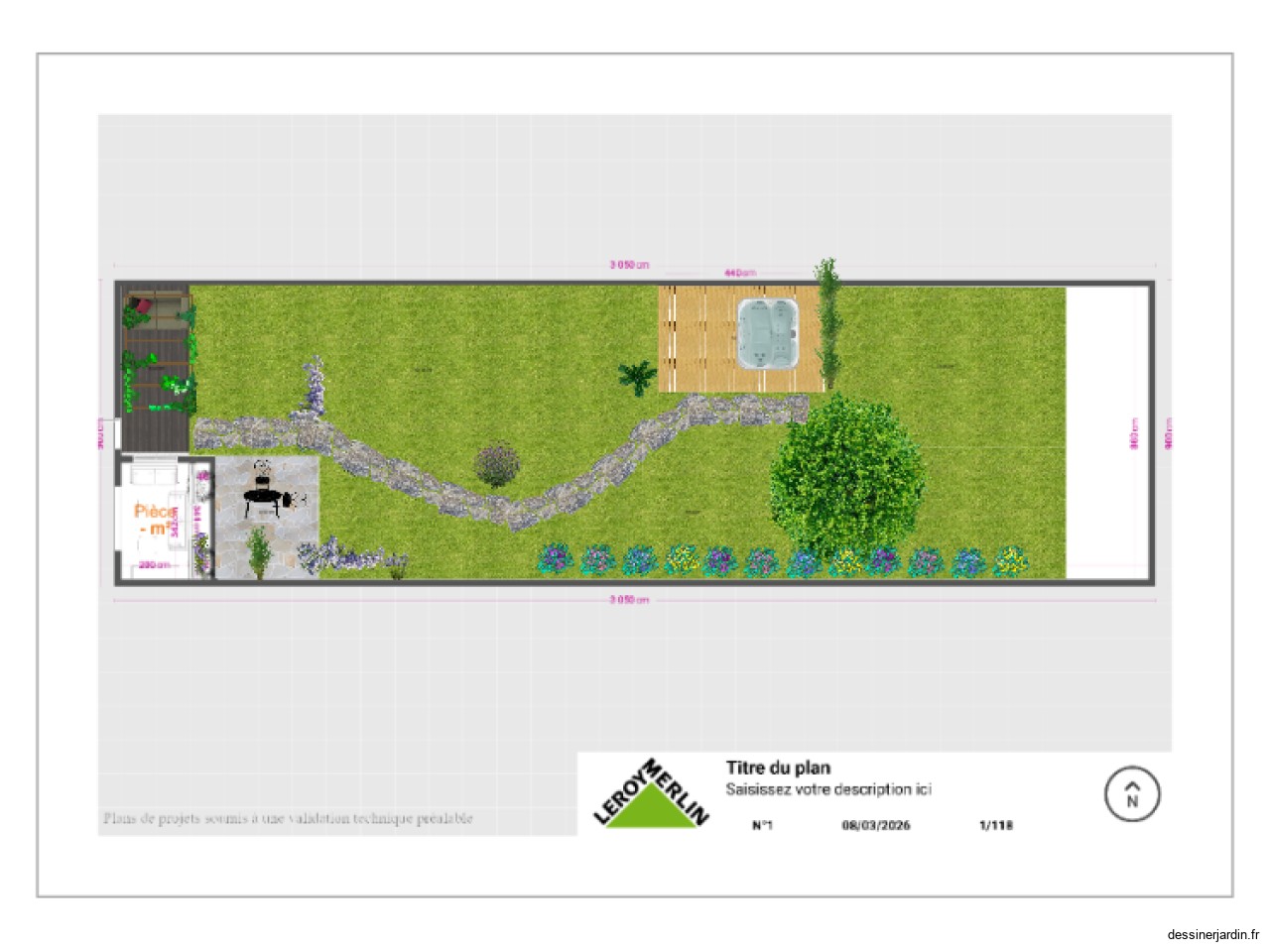Screen dimensions: 1270x952
Task: Click the Leroy Merlin logo
Action: click(x=652, y=794)
